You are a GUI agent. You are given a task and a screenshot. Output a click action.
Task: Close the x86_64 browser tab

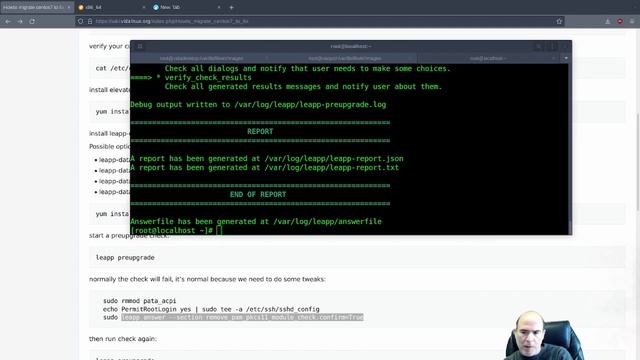click(144, 7)
